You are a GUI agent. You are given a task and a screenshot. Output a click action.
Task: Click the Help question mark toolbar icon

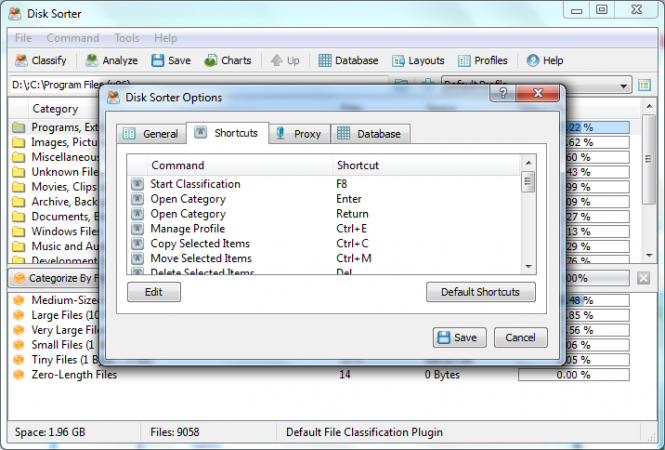tap(533, 61)
